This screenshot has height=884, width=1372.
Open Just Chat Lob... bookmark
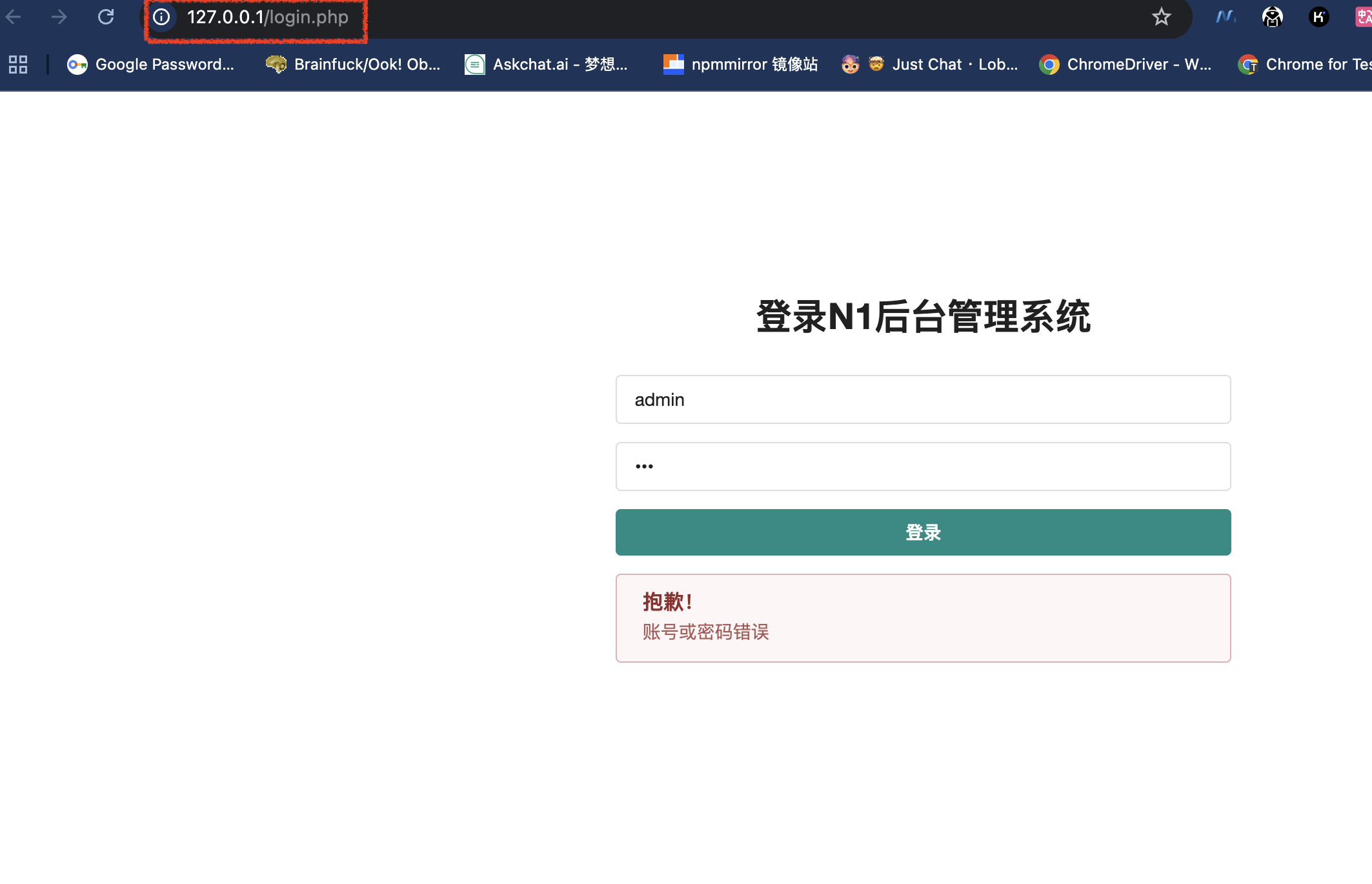(930, 65)
